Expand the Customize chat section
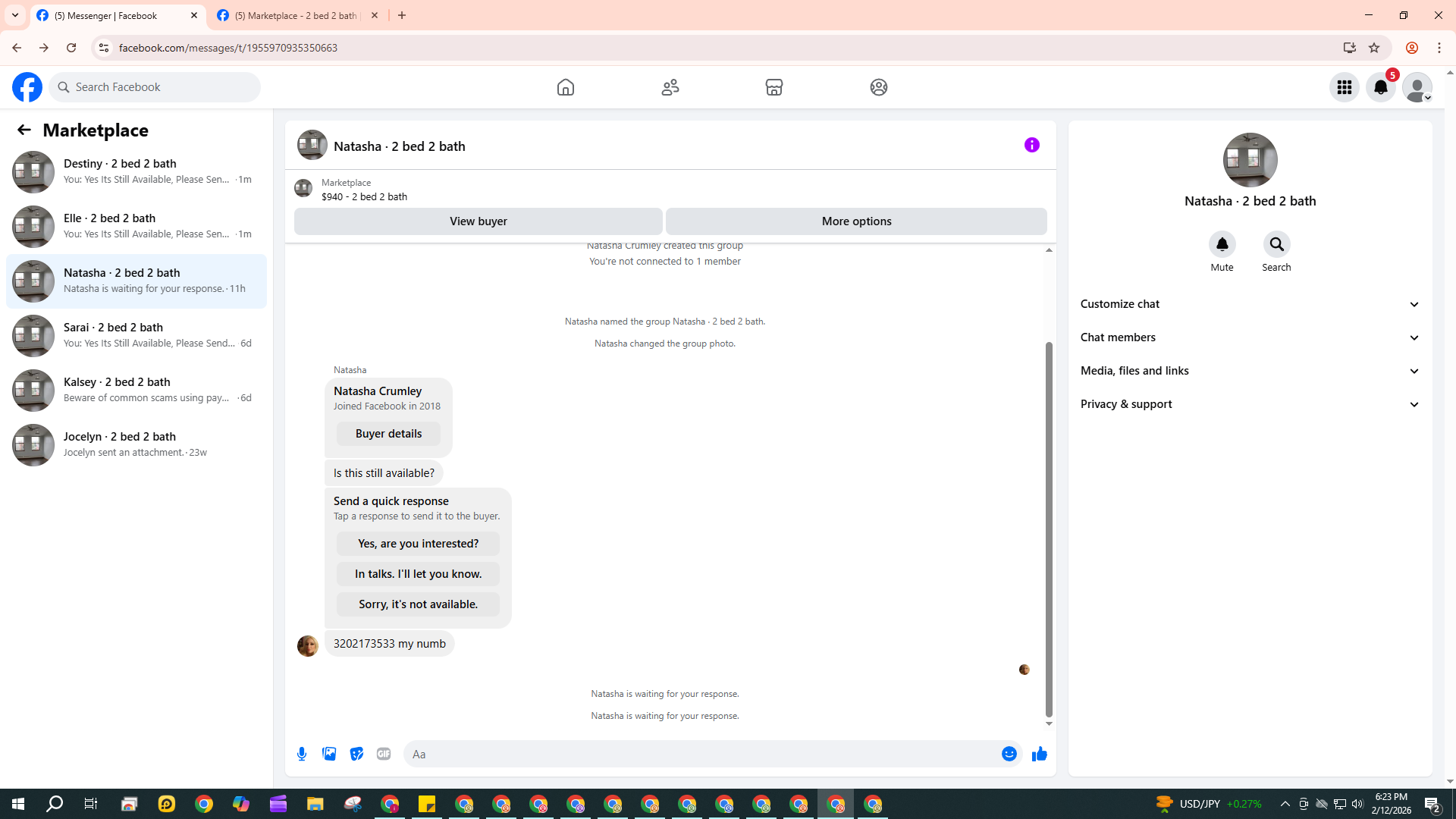The height and width of the screenshot is (819, 1456). tap(1250, 304)
